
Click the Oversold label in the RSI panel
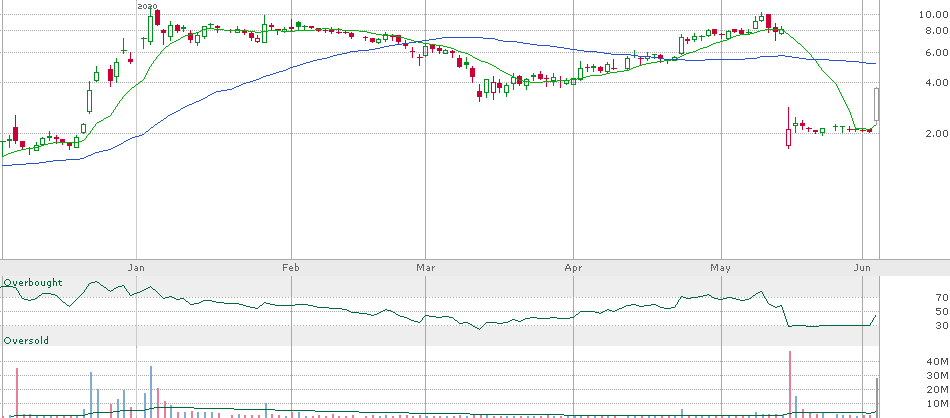pos(26,340)
